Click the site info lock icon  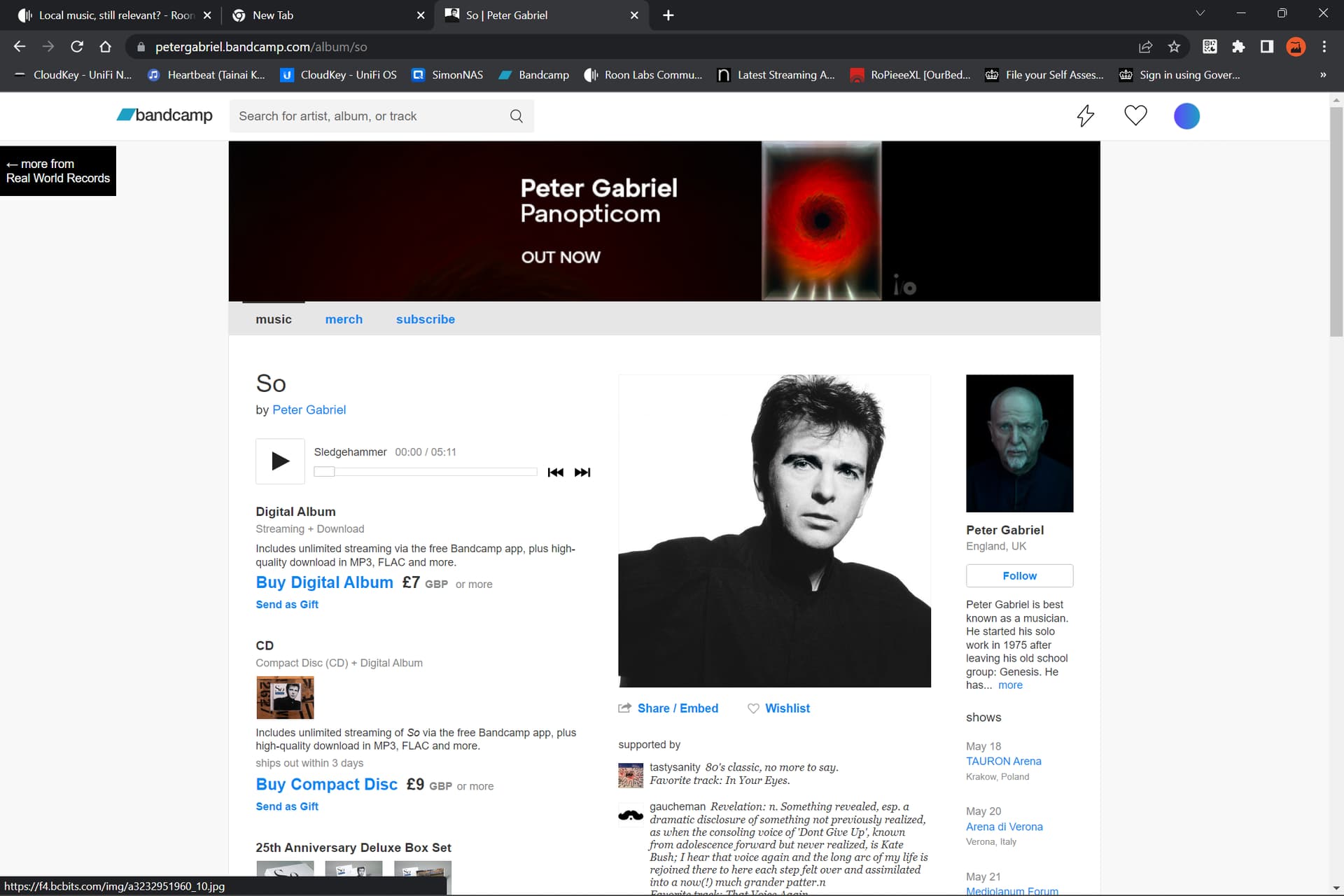pos(141,47)
